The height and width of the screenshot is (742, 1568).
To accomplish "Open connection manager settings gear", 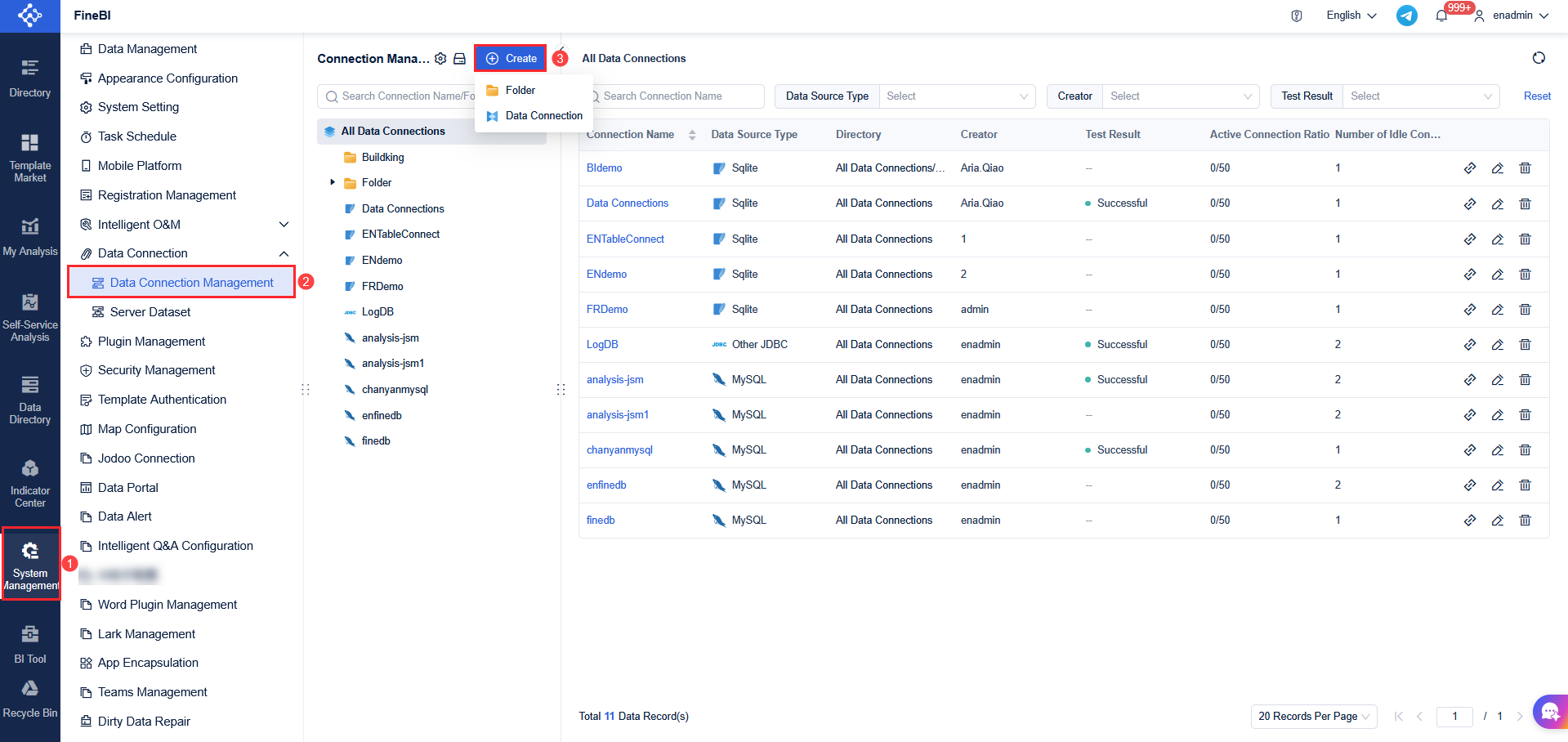I will 440,59.
